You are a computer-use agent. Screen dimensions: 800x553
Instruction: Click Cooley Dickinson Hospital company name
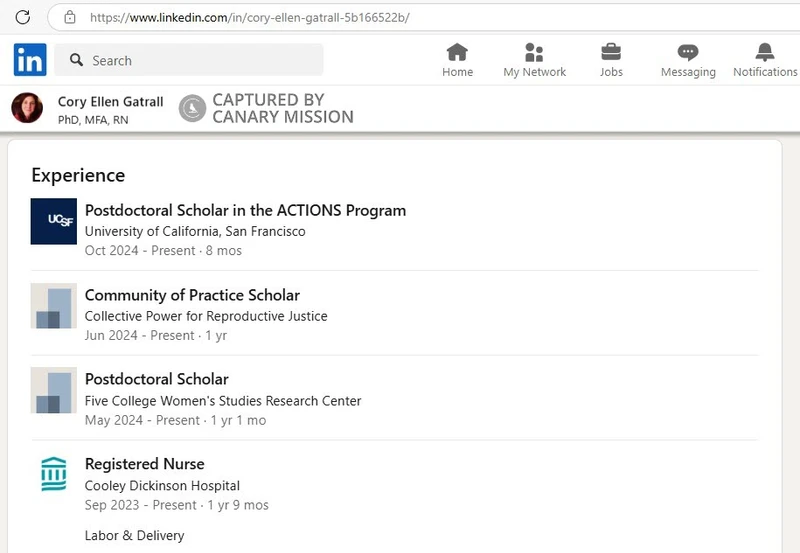click(x=162, y=486)
